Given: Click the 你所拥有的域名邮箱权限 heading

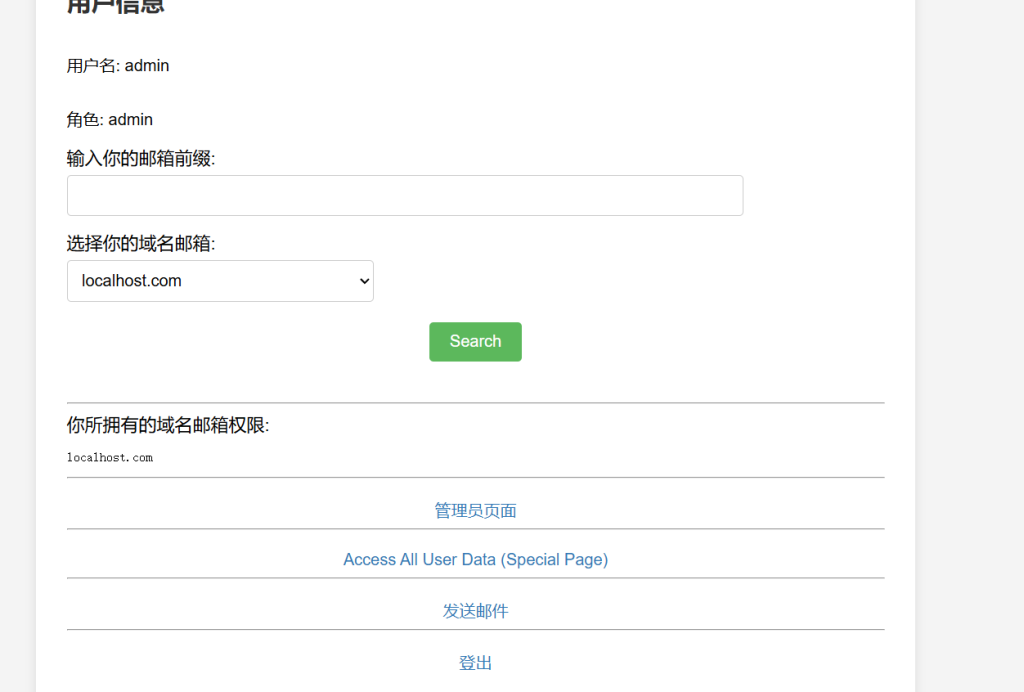Looking at the screenshot, I should 168,426.
